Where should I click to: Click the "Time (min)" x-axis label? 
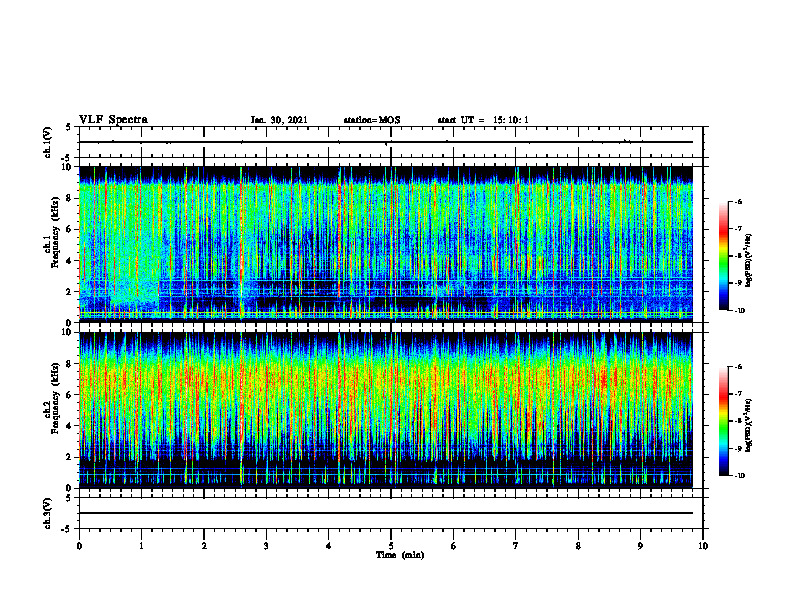point(400,555)
